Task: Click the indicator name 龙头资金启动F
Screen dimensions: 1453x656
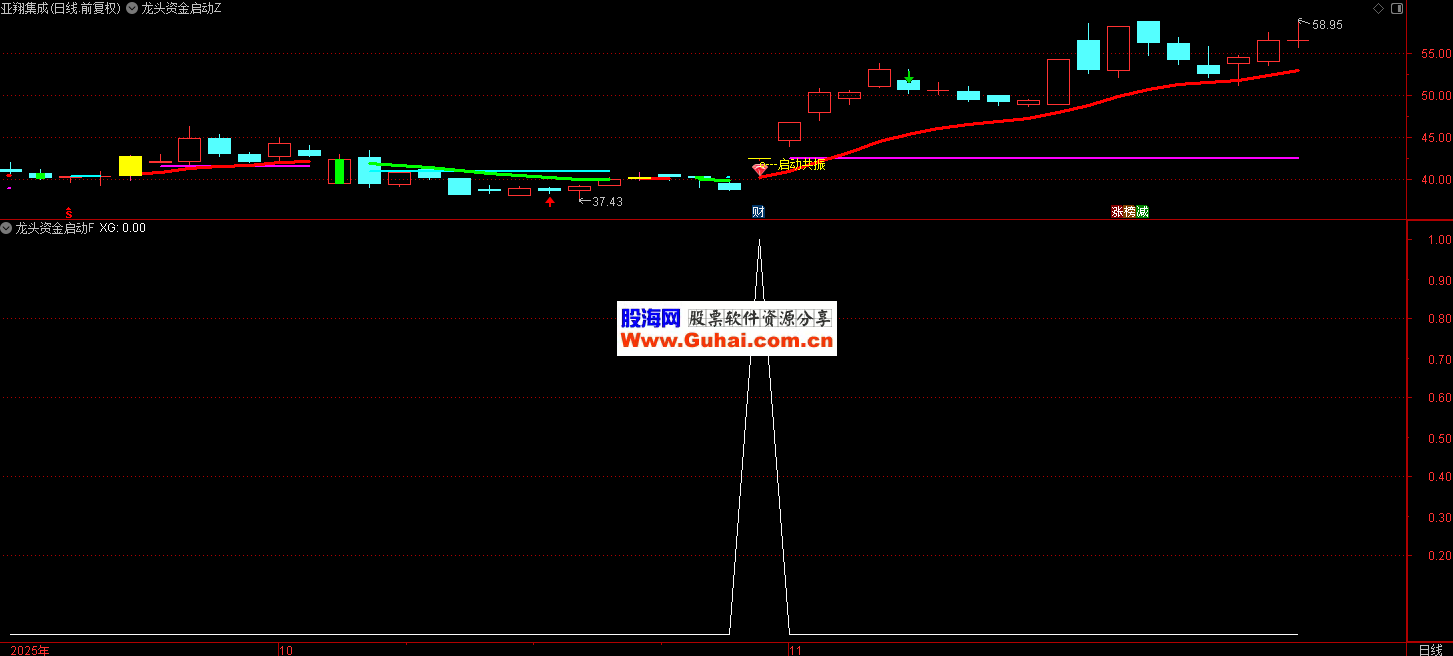Action: (55, 228)
